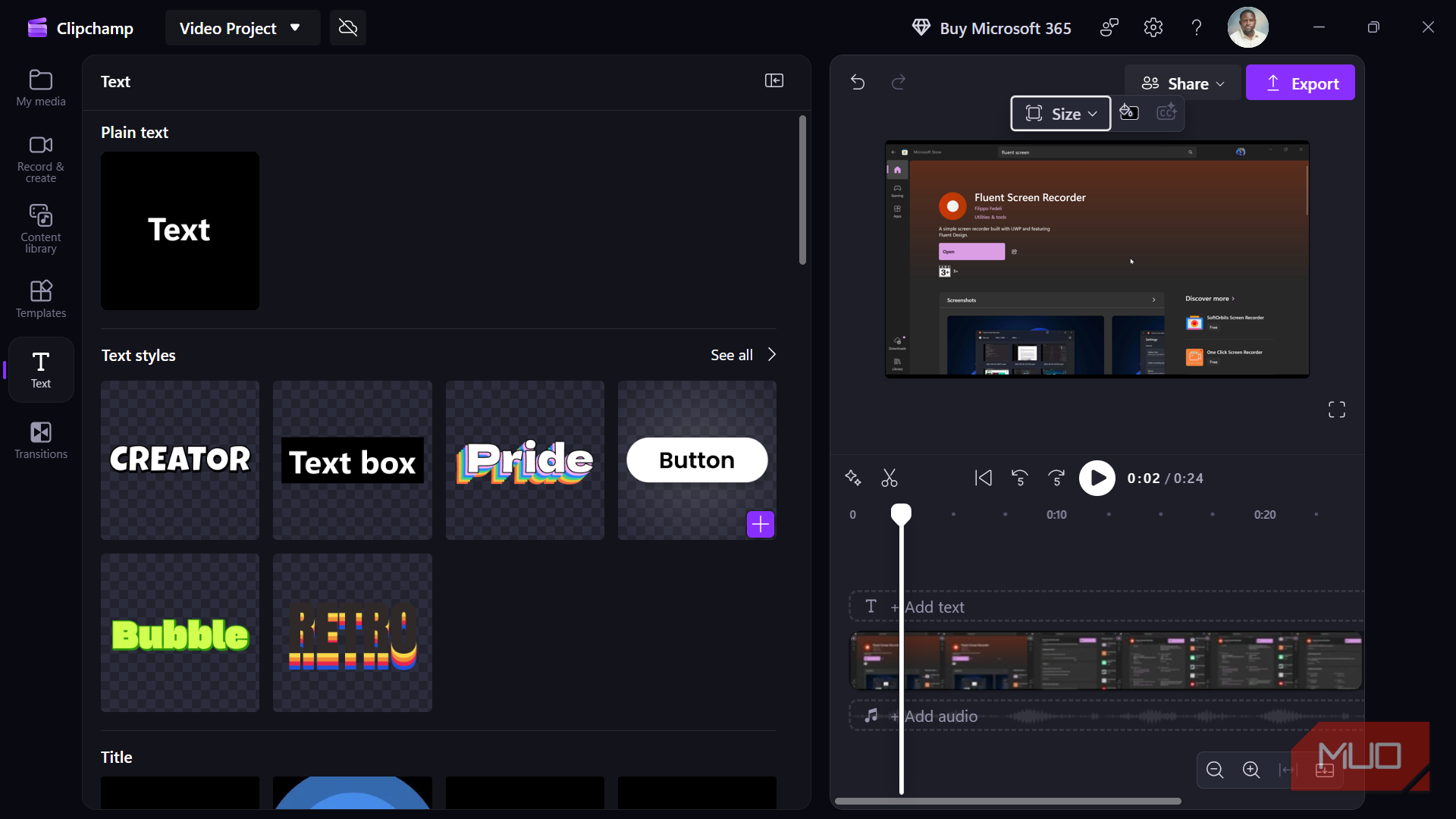Select the Text sidebar tab
The height and width of the screenshot is (819, 1456).
tap(41, 369)
